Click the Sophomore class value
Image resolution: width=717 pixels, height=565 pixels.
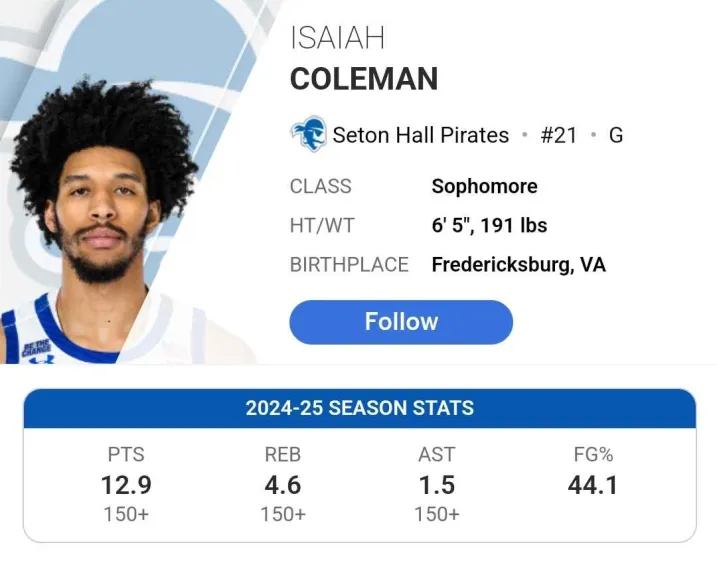pyautogui.click(x=484, y=186)
